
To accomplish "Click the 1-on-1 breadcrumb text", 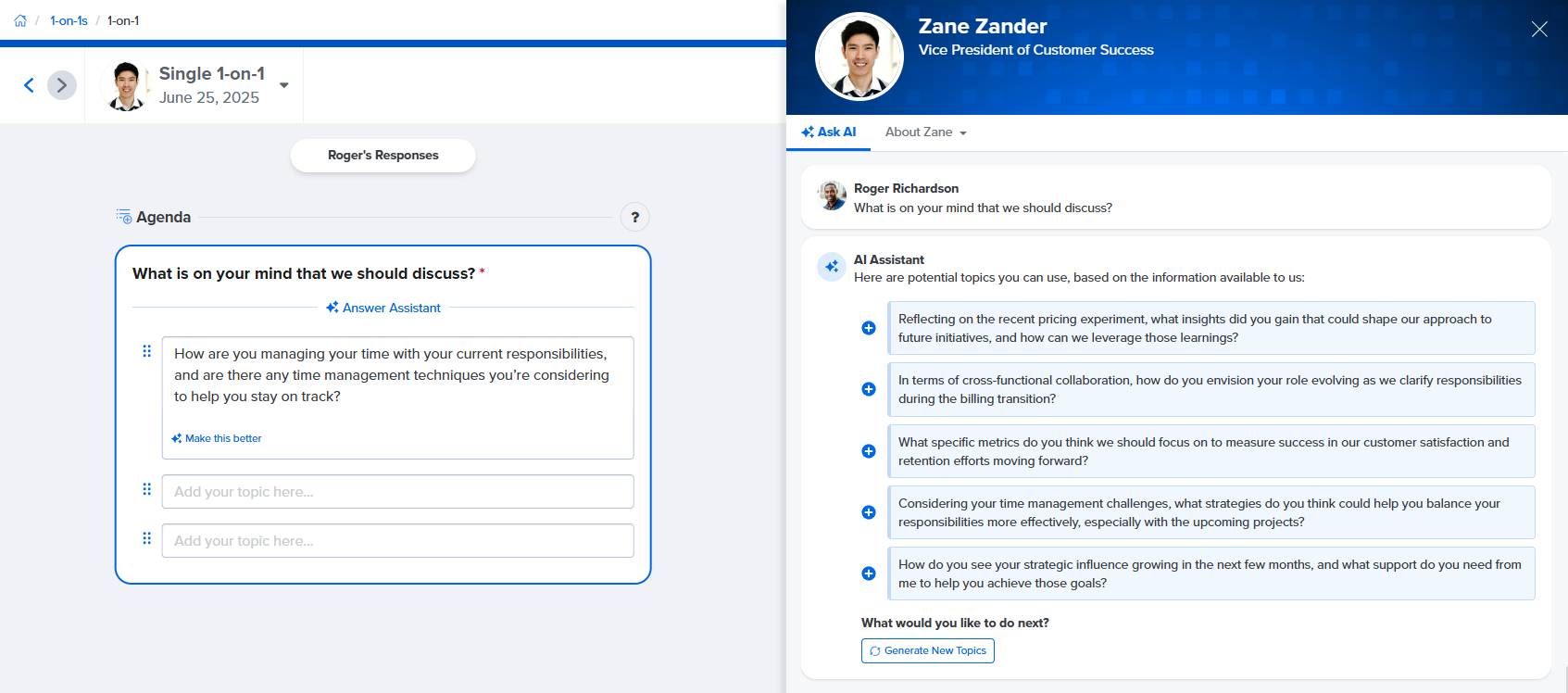I will [123, 20].
